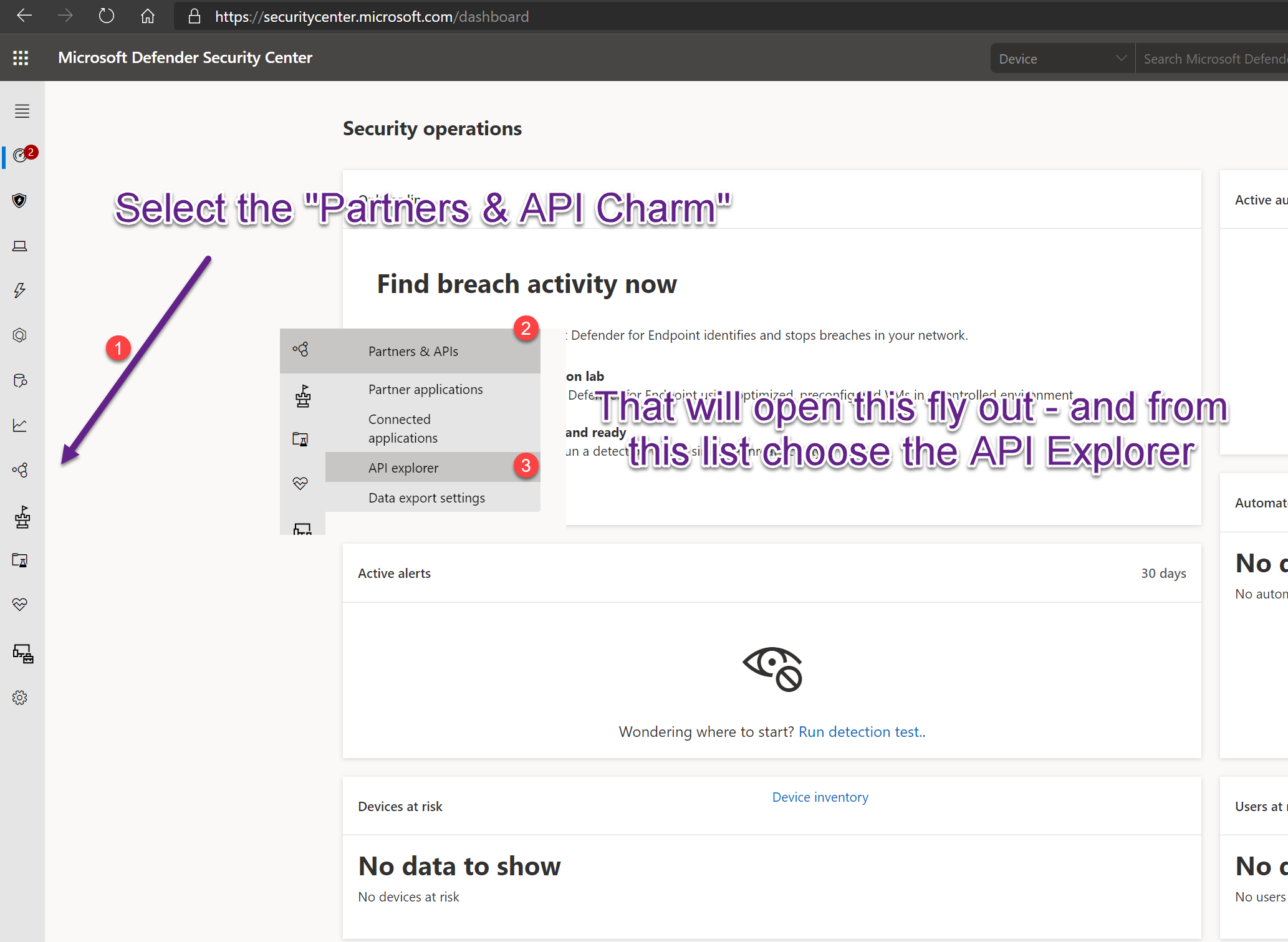Open the Device inventory link

(820, 797)
